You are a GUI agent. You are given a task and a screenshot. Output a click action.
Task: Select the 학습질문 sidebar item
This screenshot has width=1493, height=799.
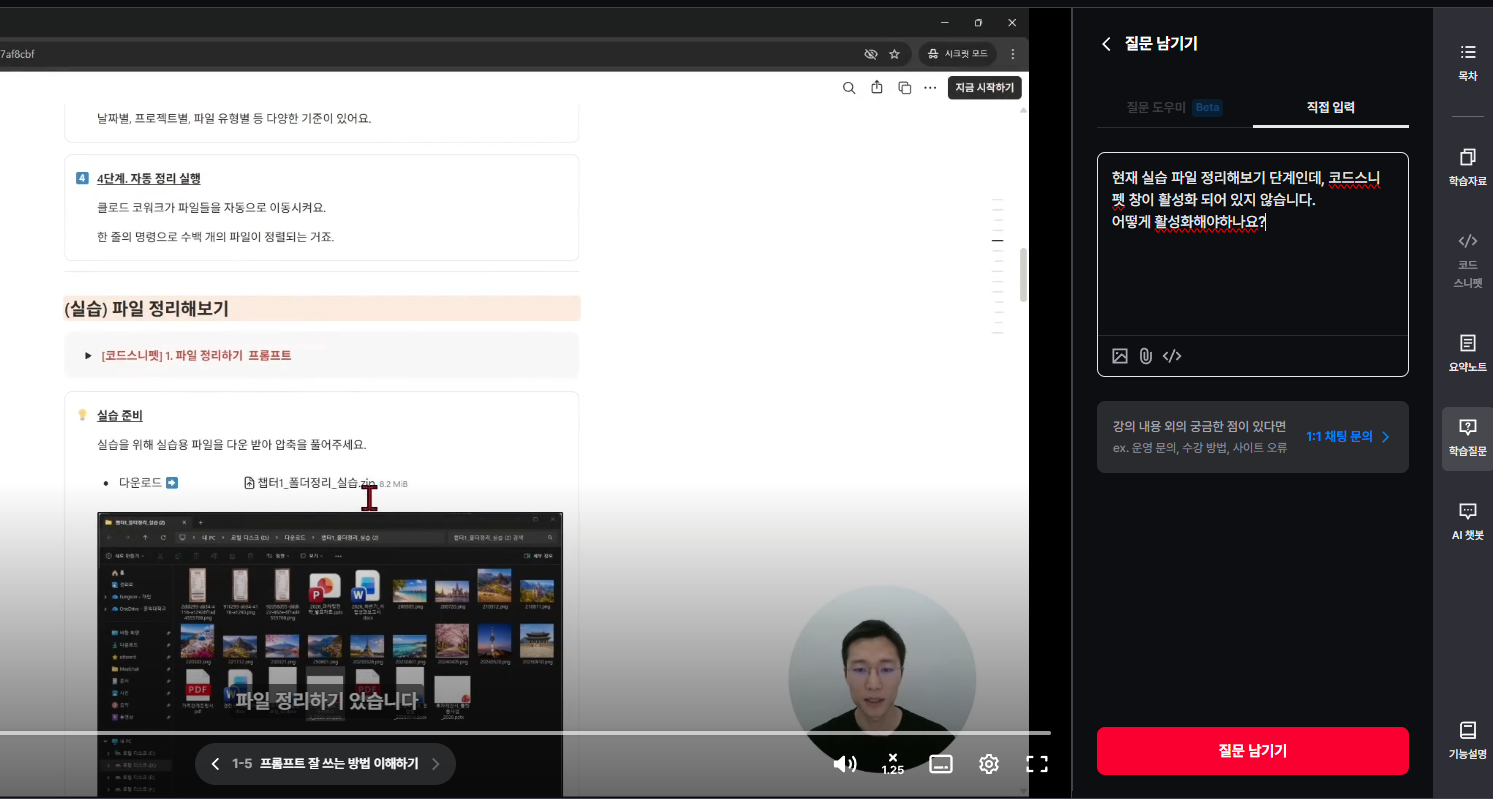pos(1467,438)
